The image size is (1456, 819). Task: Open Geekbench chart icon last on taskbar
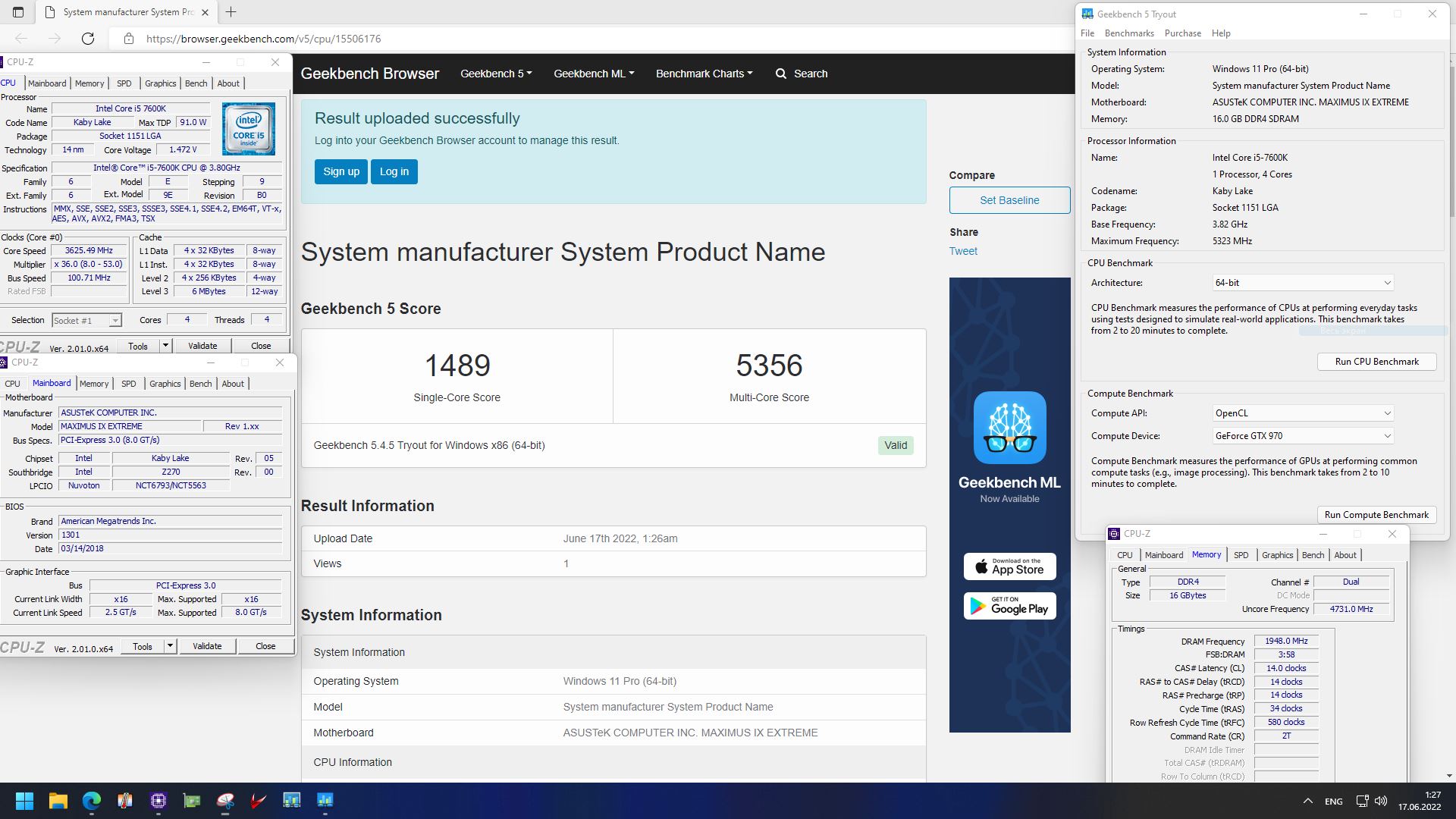click(x=325, y=800)
